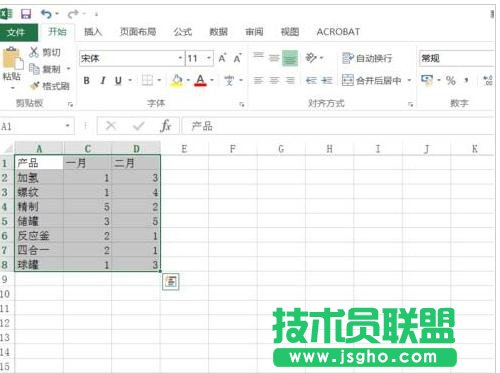Click the Quick Analysis button below table
The height and width of the screenshot is (373, 500).
tap(171, 282)
